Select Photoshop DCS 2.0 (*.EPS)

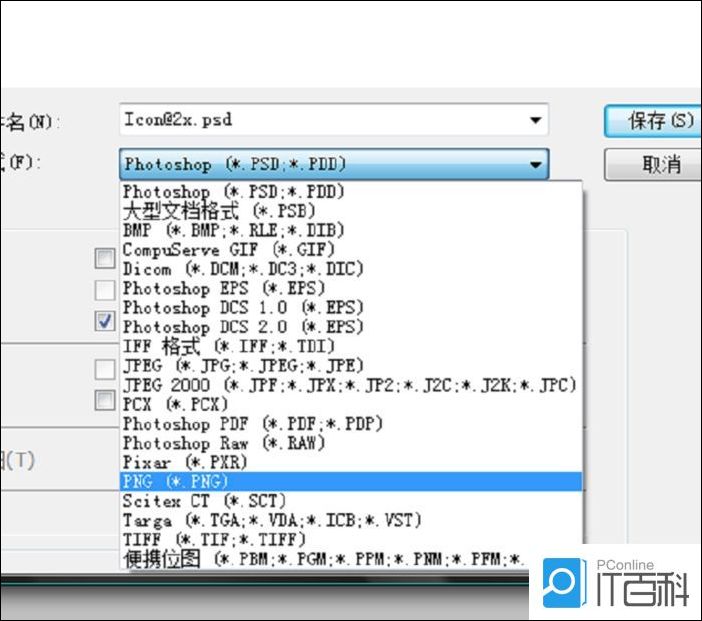351,327
